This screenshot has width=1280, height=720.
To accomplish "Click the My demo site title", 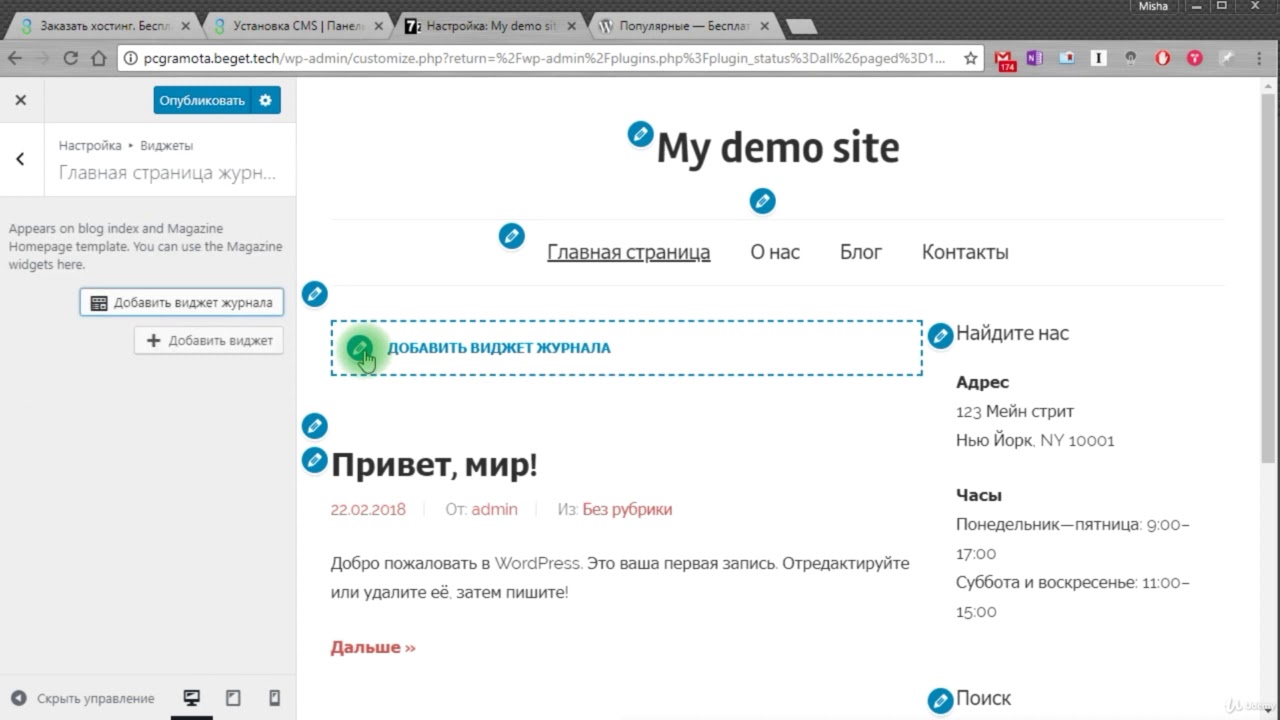I will click(778, 148).
